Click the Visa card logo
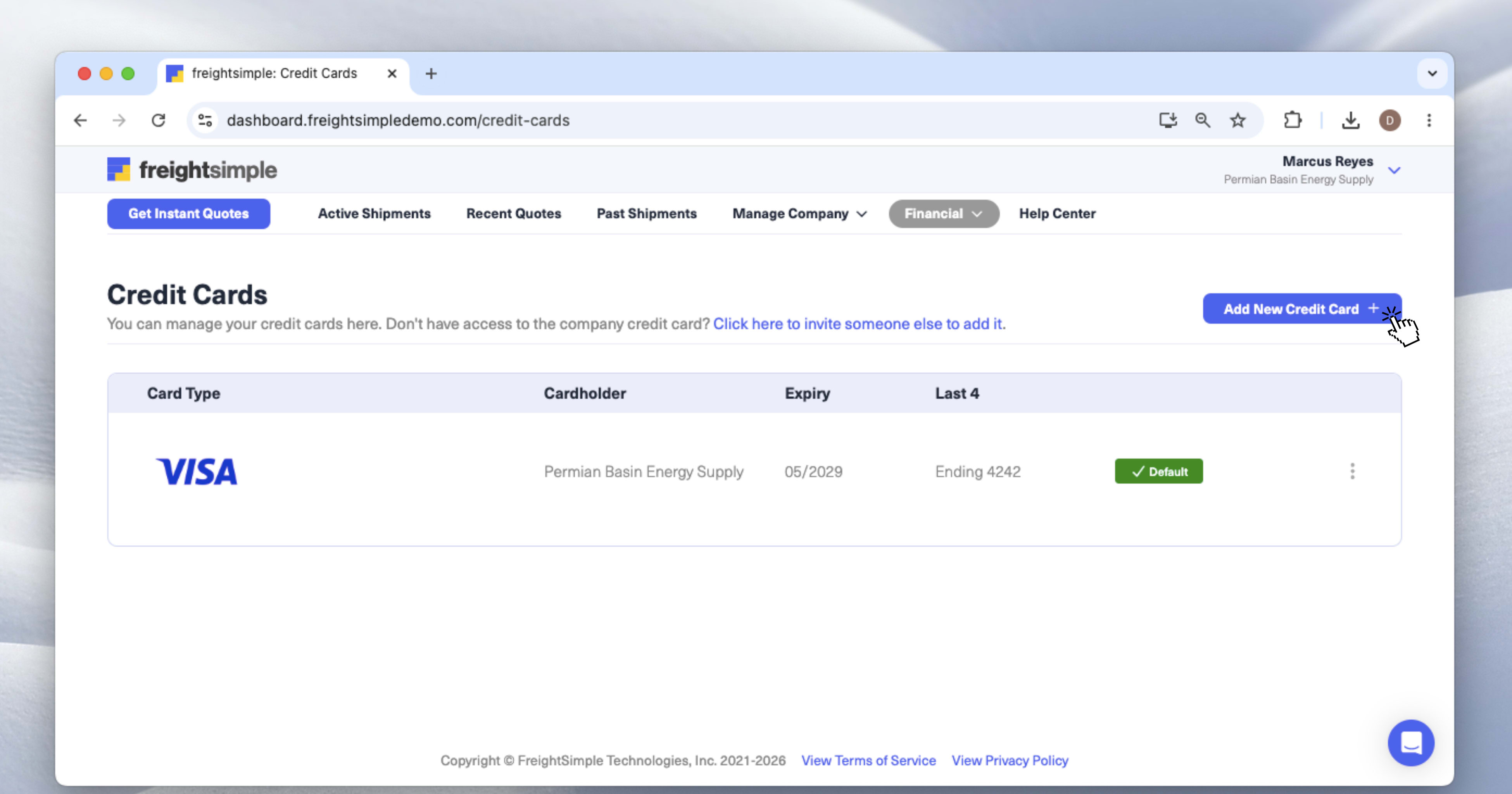The width and height of the screenshot is (1512, 794). point(197,472)
